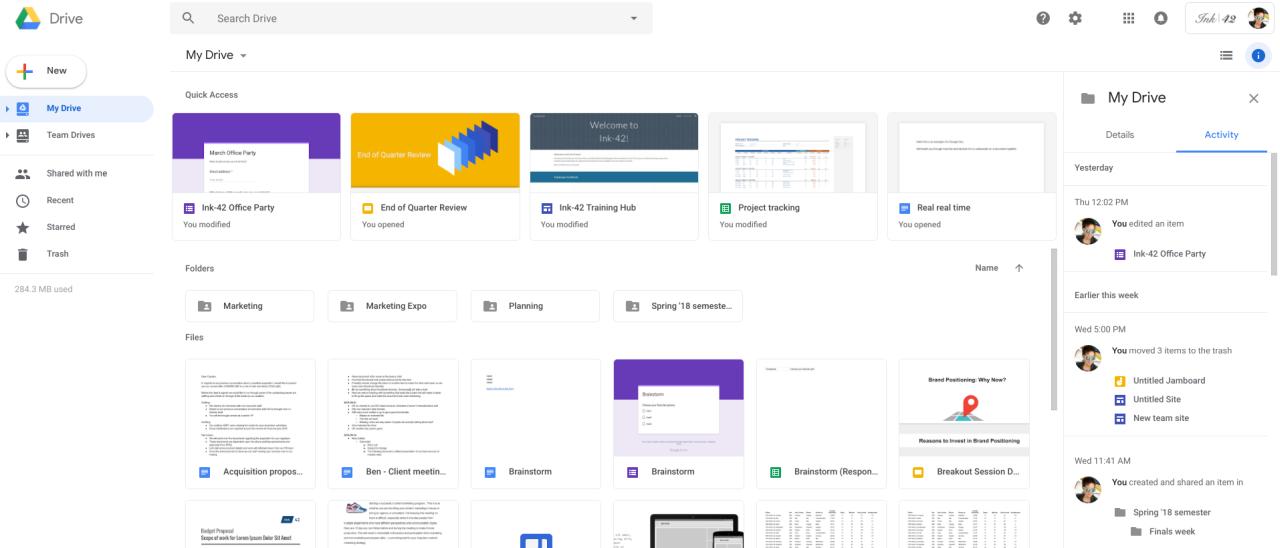This screenshot has width=1280, height=548.
Task: Open the Marketing folder
Action: click(x=250, y=306)
